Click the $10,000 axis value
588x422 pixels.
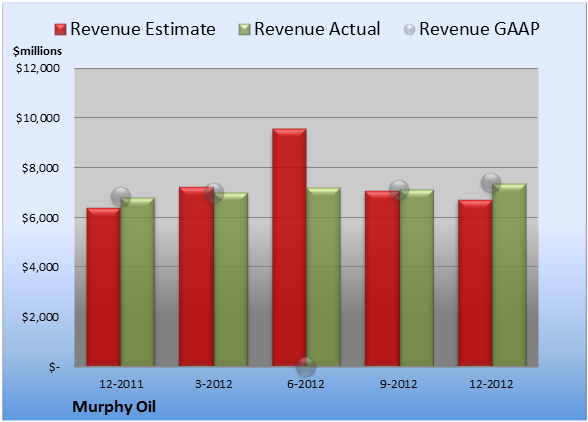point(38,118)
